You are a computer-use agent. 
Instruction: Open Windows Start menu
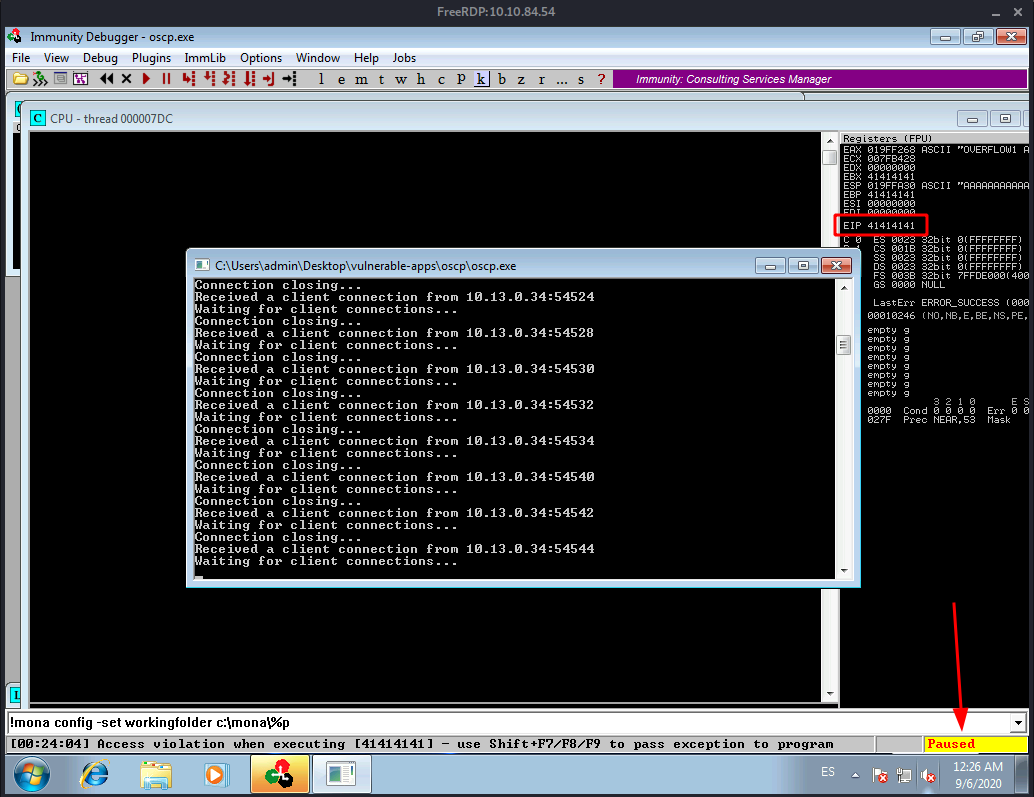pos(31,775)
